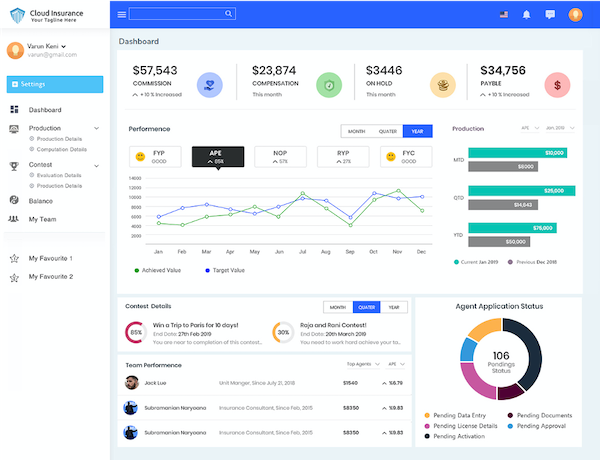Click the US flag language icon
The width and height of the screenshot is (600, 460).
point(502,14)
